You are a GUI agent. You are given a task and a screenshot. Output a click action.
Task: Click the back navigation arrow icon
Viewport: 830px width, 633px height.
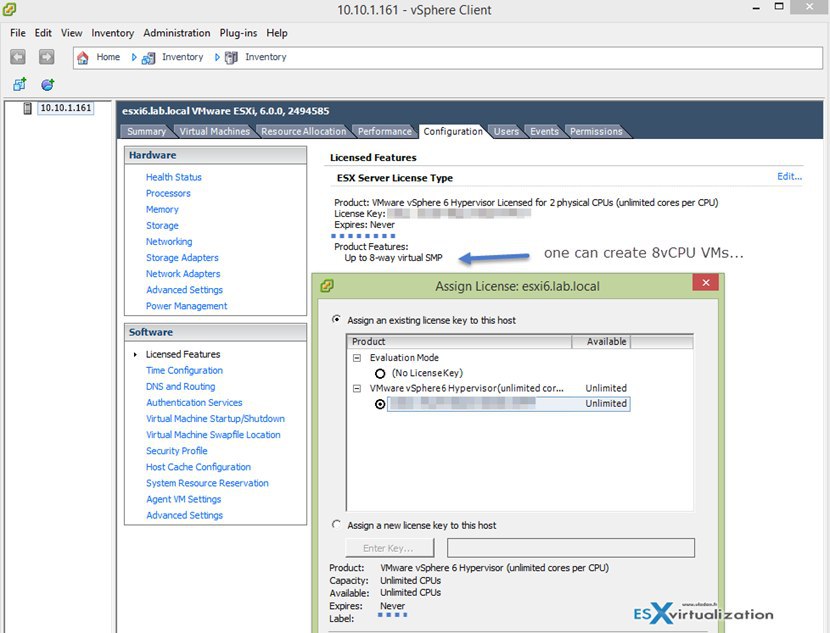(x=17, y=57)
